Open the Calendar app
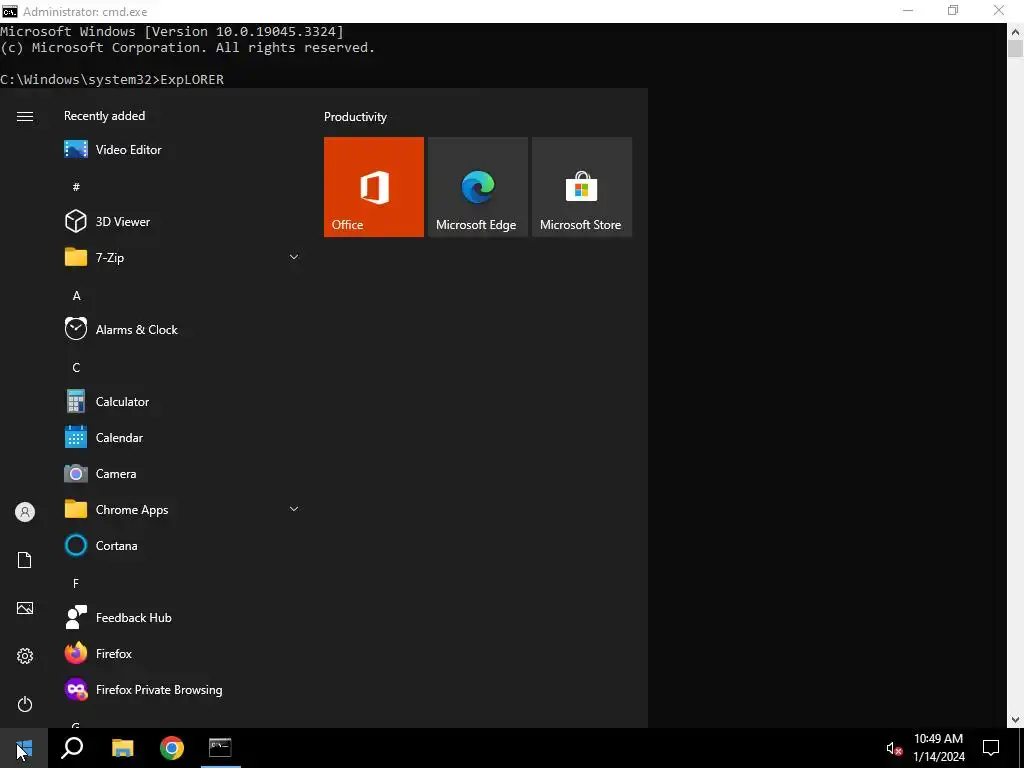 tap(182, 438)
